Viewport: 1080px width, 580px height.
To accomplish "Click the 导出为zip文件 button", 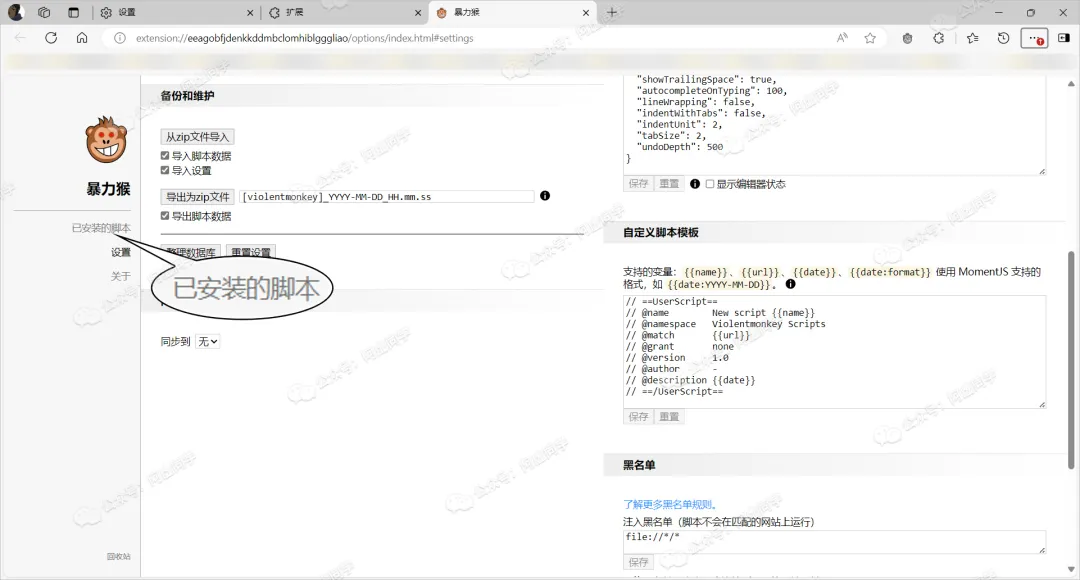I will point(197,197).
